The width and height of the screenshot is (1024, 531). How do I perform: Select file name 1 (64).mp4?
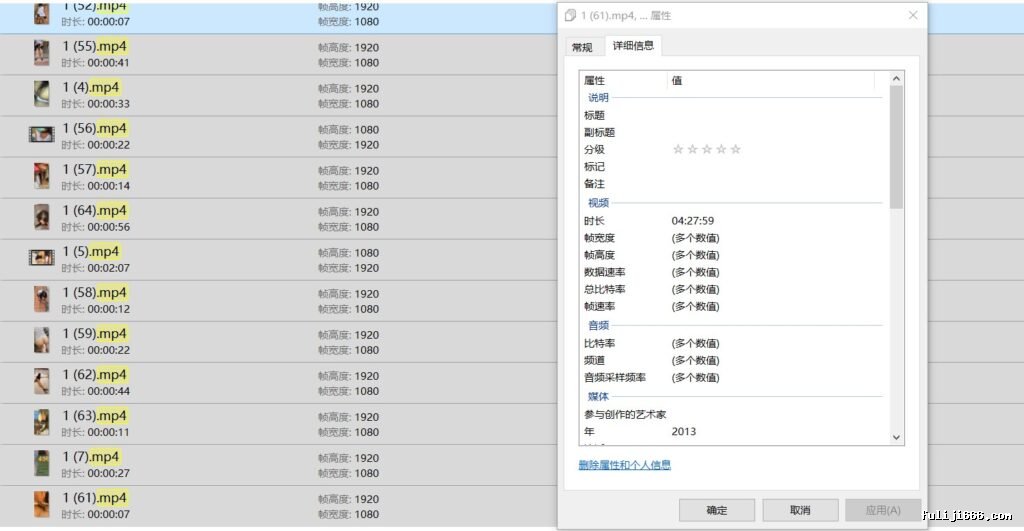pos(94,211)
